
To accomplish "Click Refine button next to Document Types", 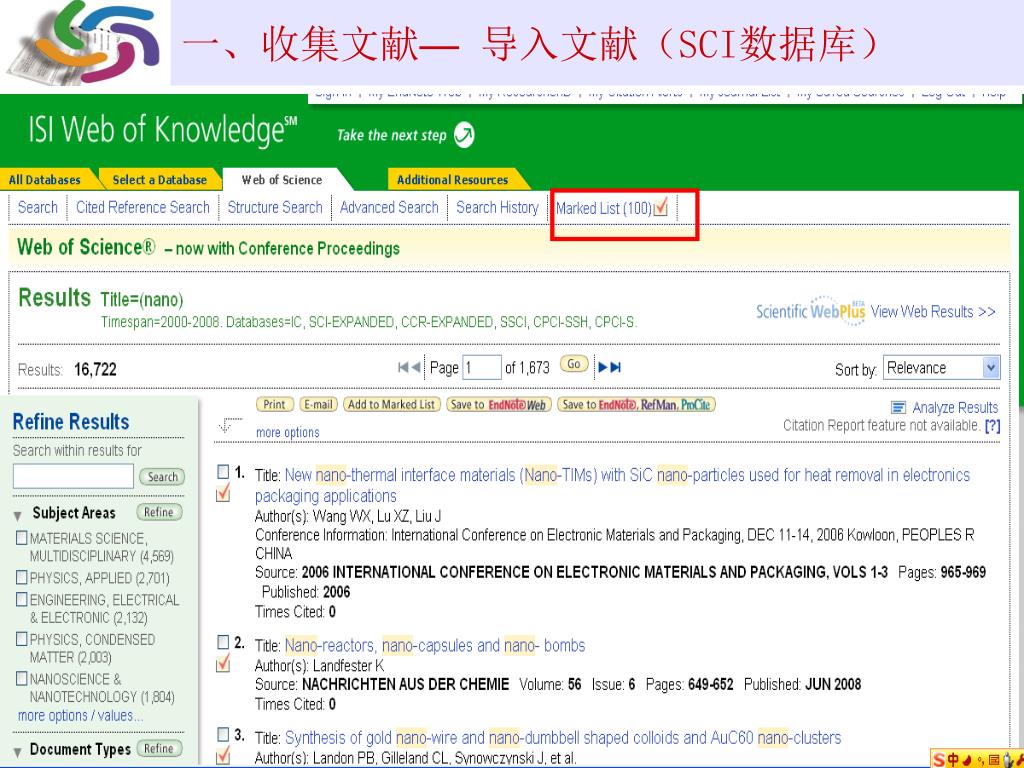I will [x=159, y=748].
